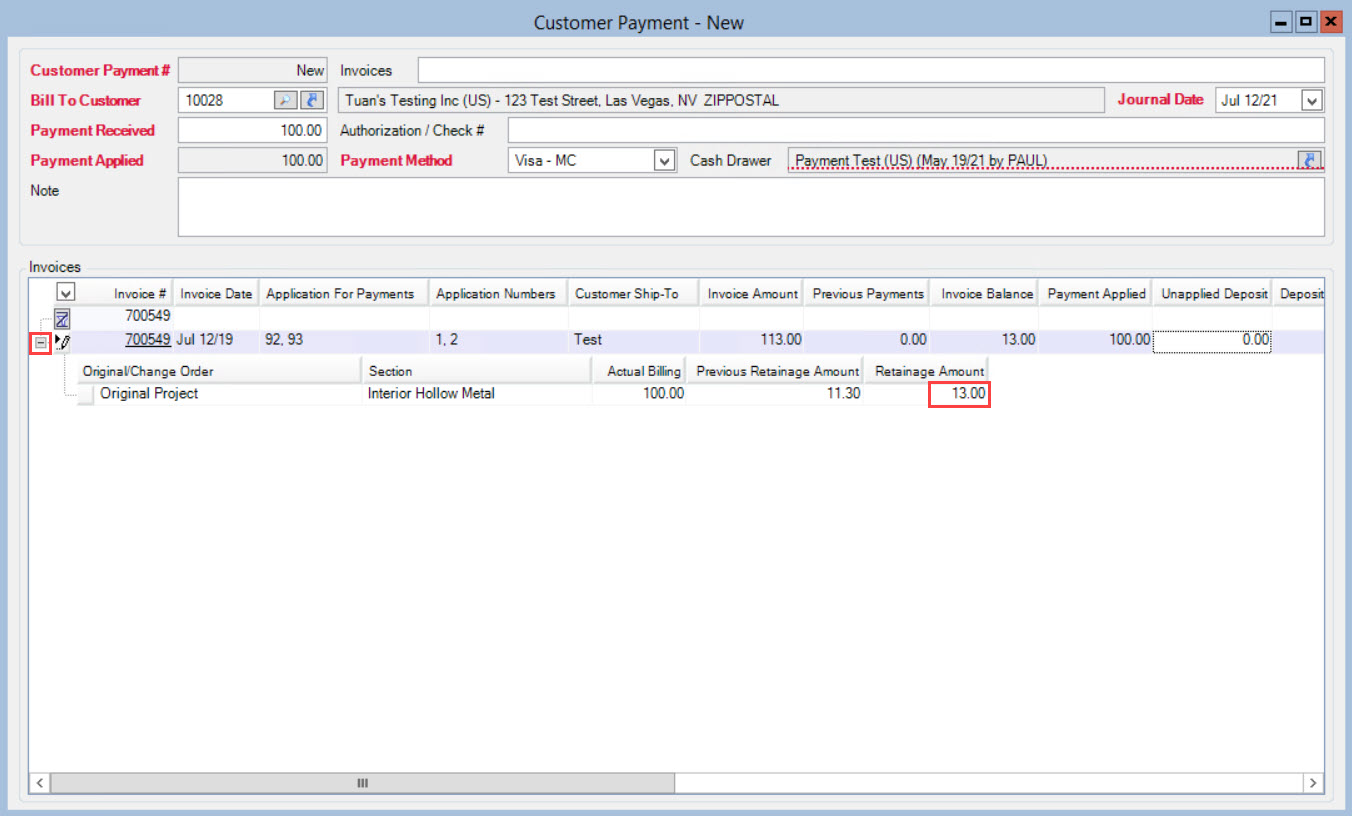Maximize the Customer Payment window
This screenshot has width=1352, height=816.
(1306, 21)
